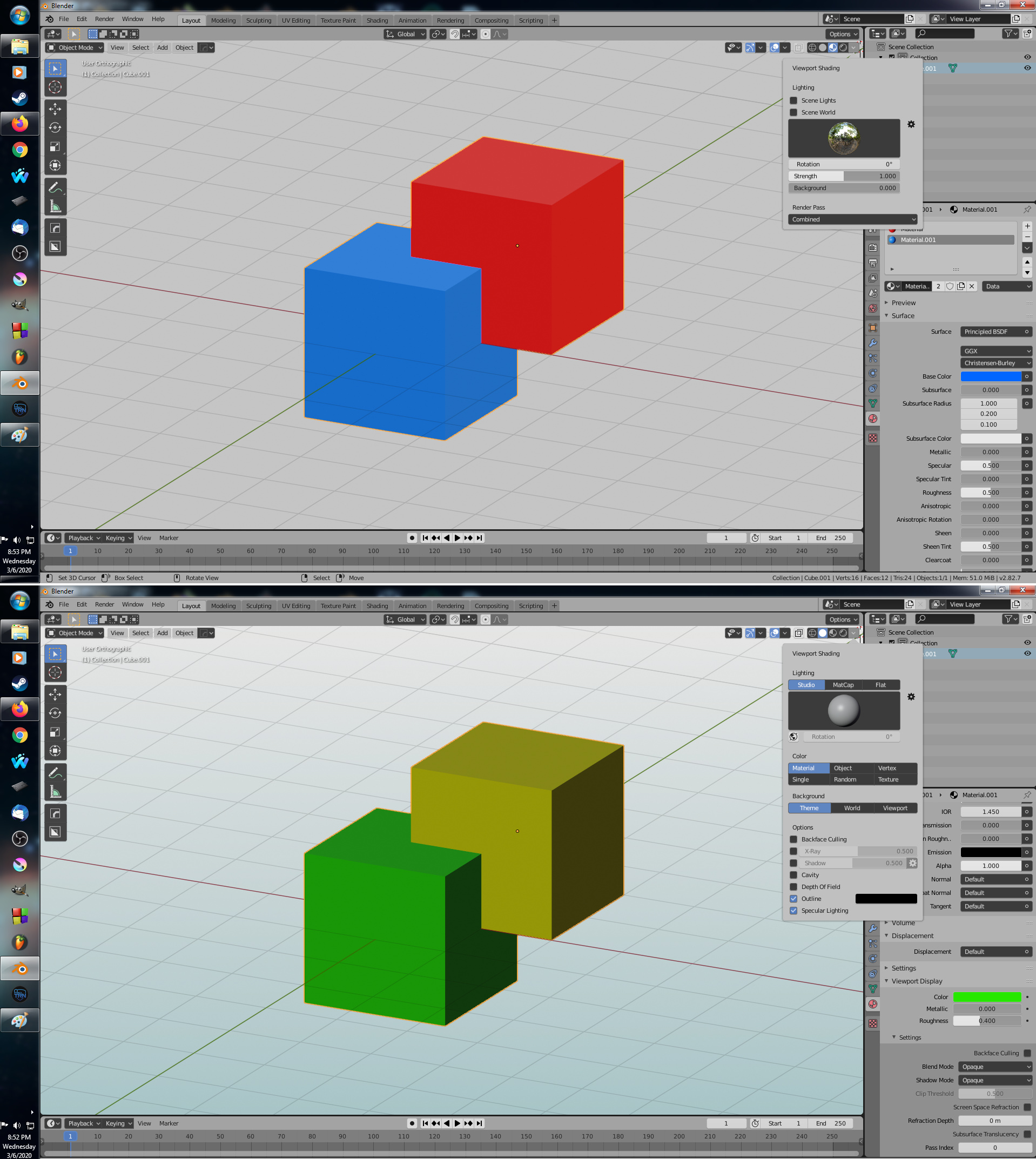Set Background to World in the bottom window
Viewport: 1036px width, 1159px height.
coord(852,808)
